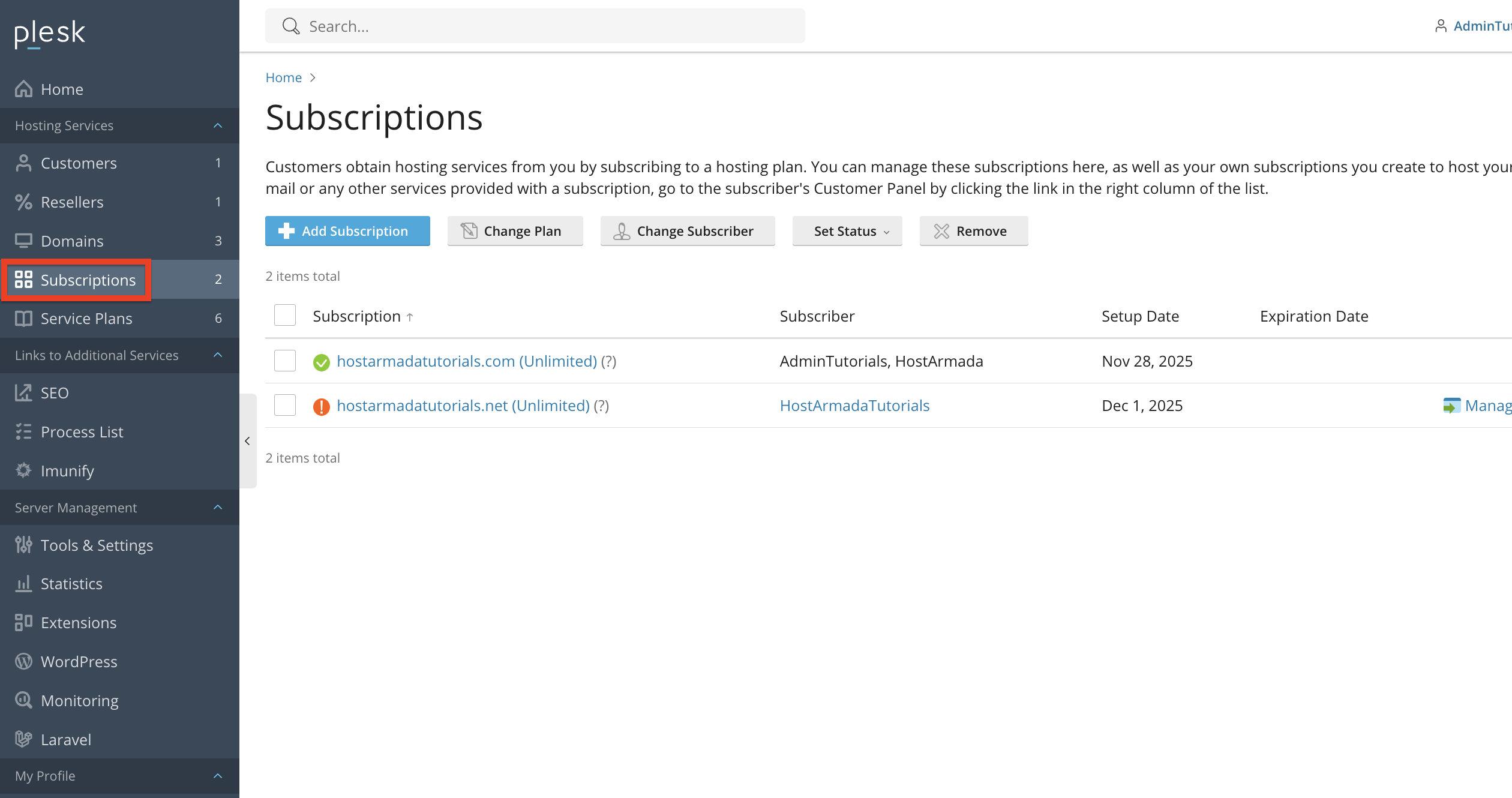Image resolution: width=1512 pixels, height=798 pixels.
Task: Collapse the My Profile section
Action: [218, 776]
